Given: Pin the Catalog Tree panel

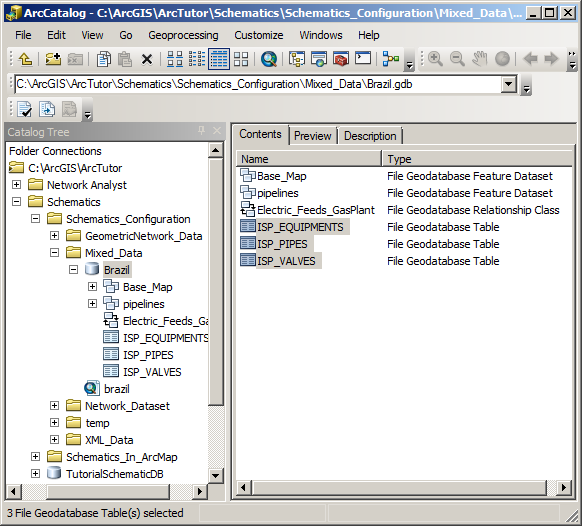Looking at the screenshot, I should pyautogui.click(x=202, y=131).
